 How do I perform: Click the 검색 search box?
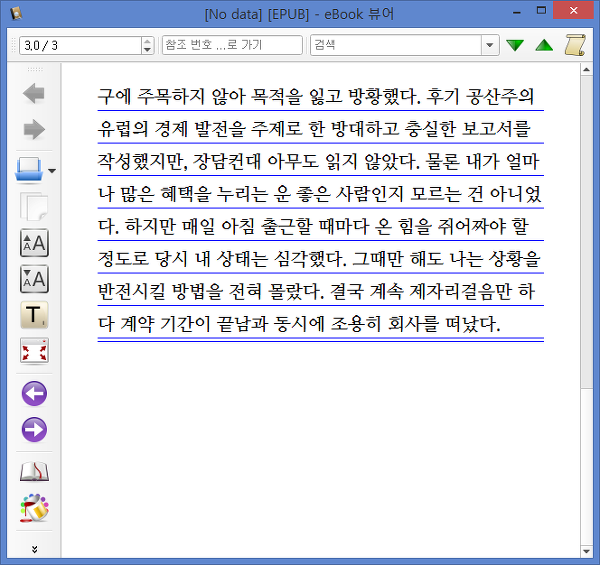click(x=396, y=45)
